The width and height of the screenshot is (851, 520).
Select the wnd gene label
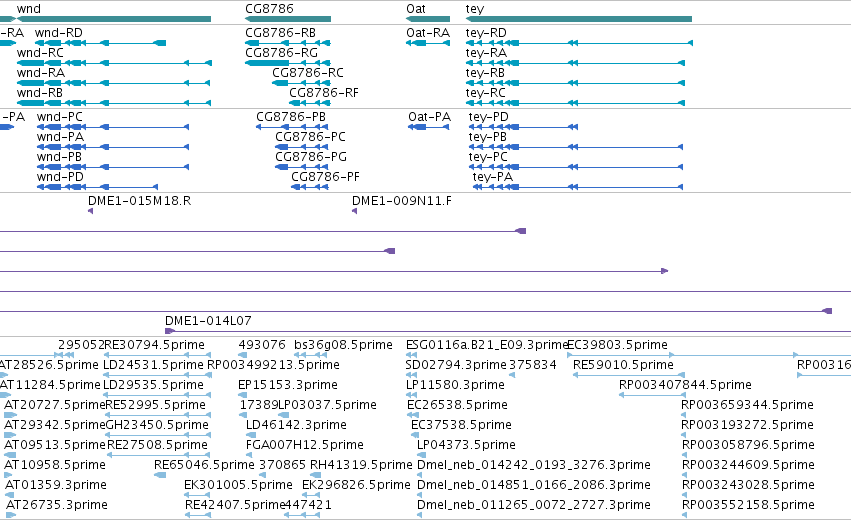pos(29,9)
